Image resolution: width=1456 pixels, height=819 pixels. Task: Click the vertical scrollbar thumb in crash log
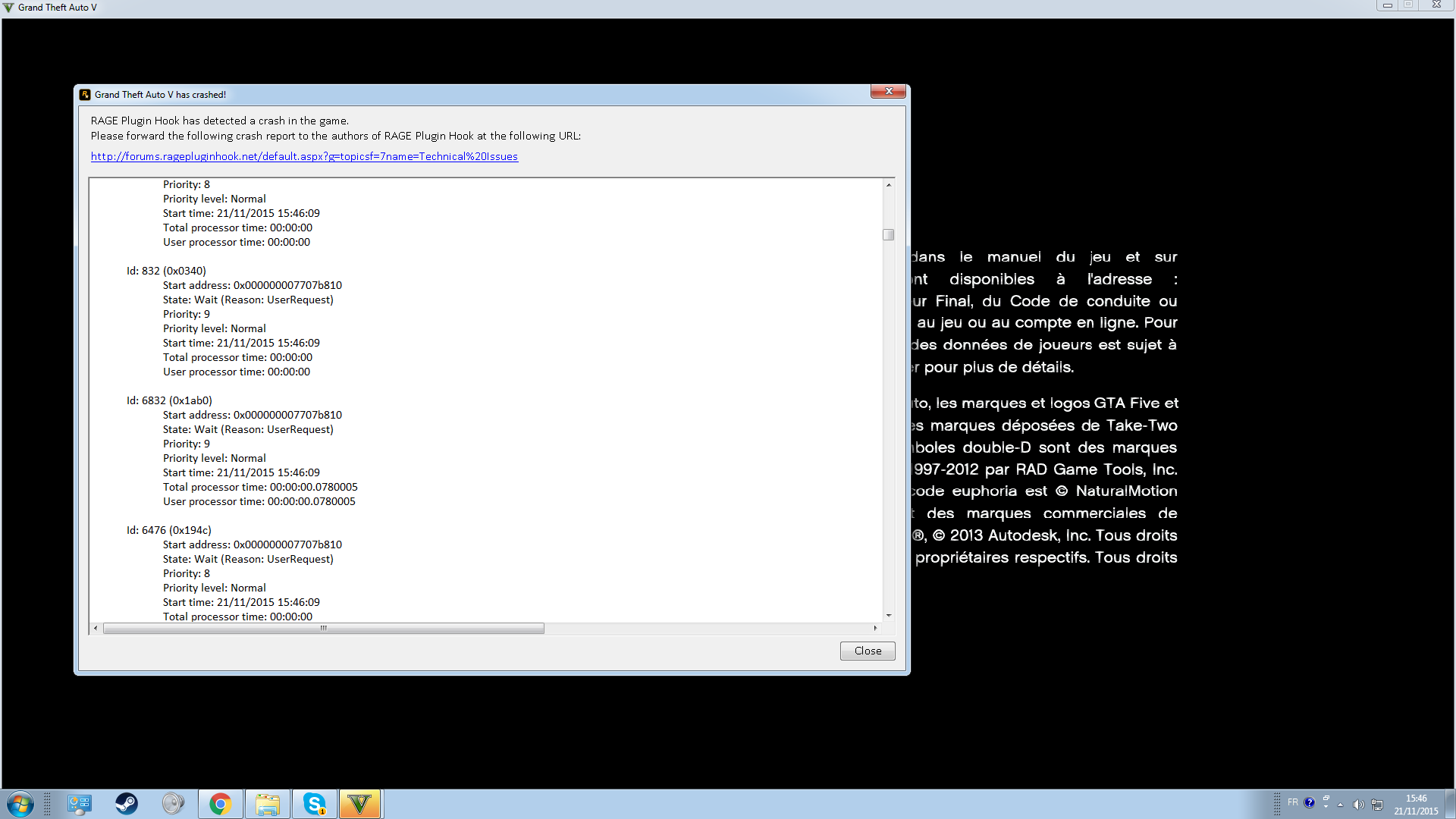889,235
